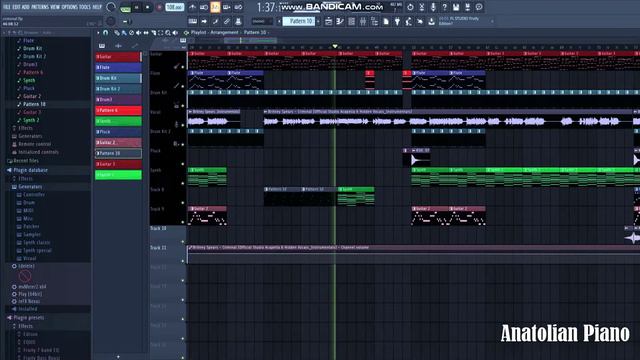Open the ADD menu
Image resolution: width=640 pixels, height=360 pixels.
[x=26, y=7]
